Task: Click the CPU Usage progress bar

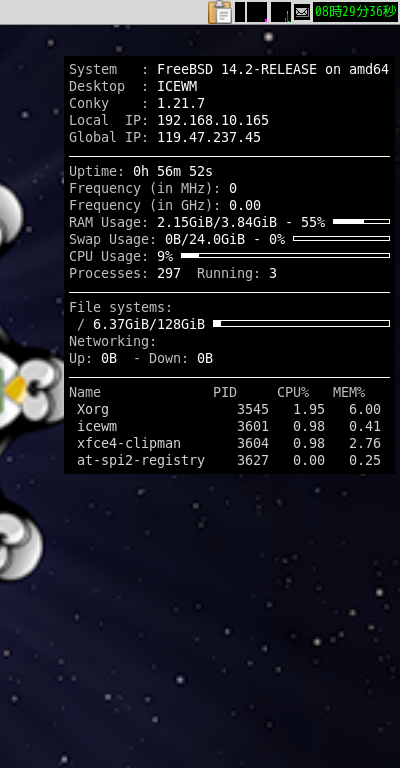Action: (x=285, y=256)
